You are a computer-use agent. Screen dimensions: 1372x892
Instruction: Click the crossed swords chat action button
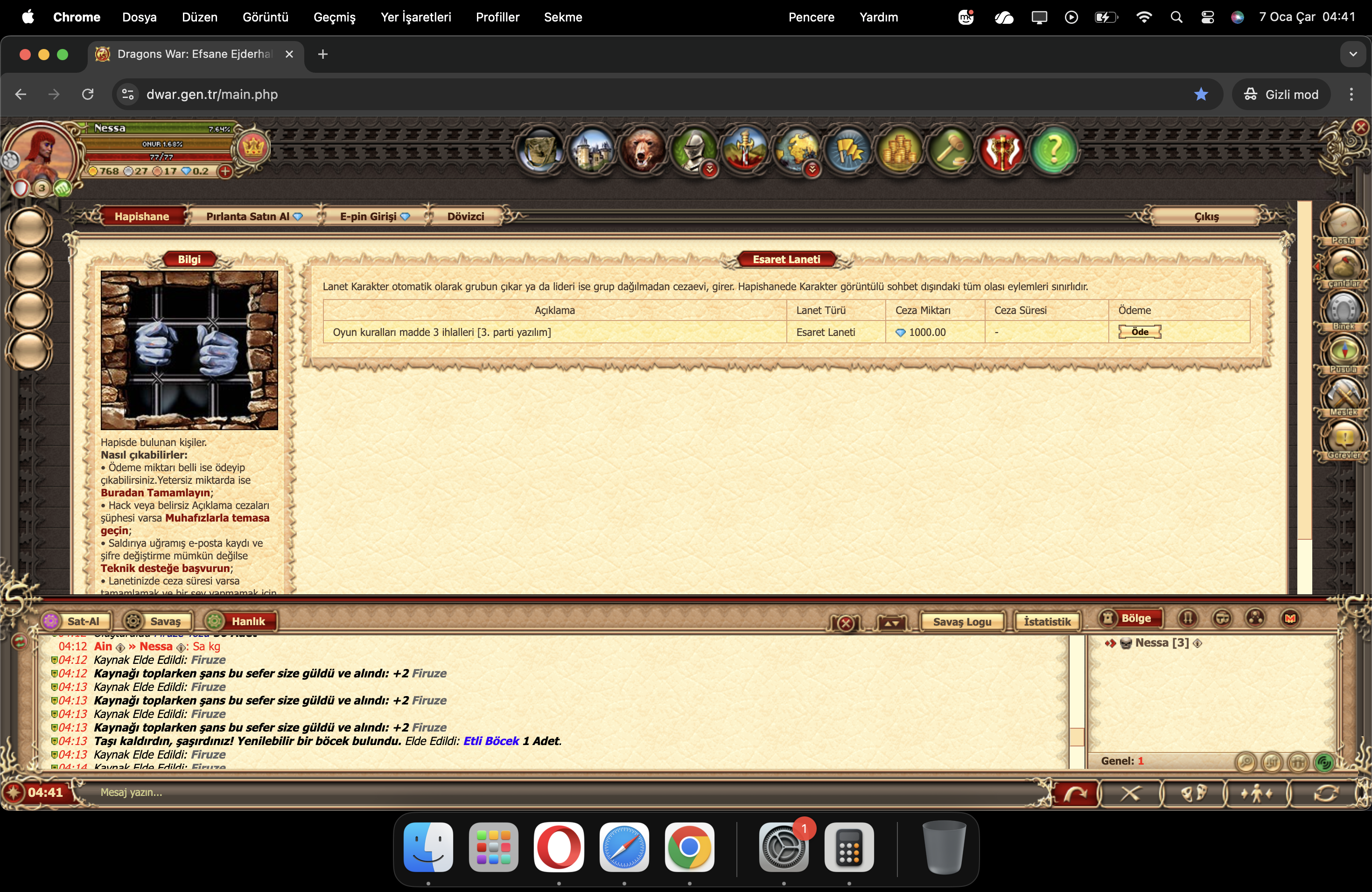1130,794
